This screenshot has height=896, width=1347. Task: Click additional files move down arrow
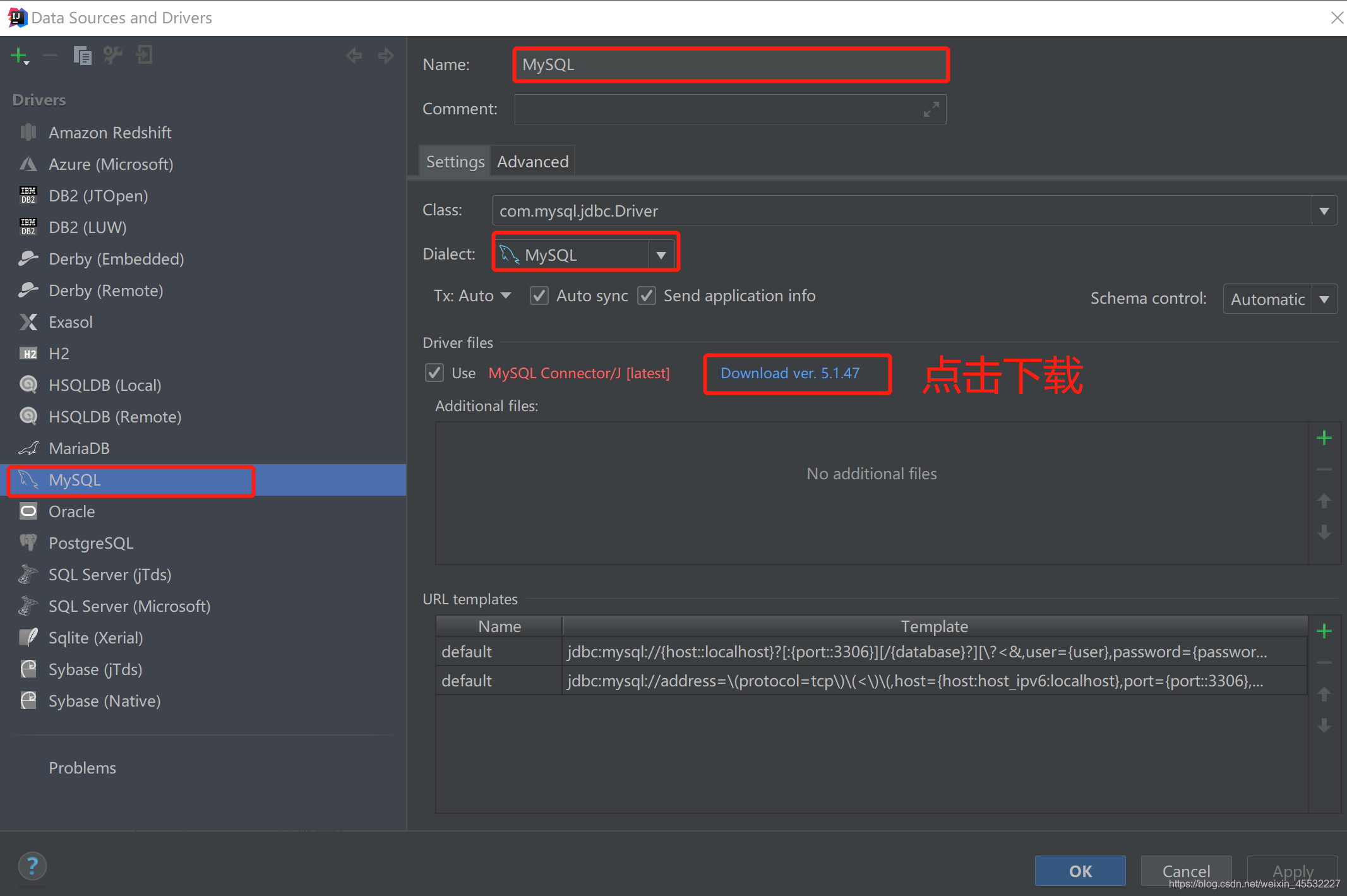1324,532
